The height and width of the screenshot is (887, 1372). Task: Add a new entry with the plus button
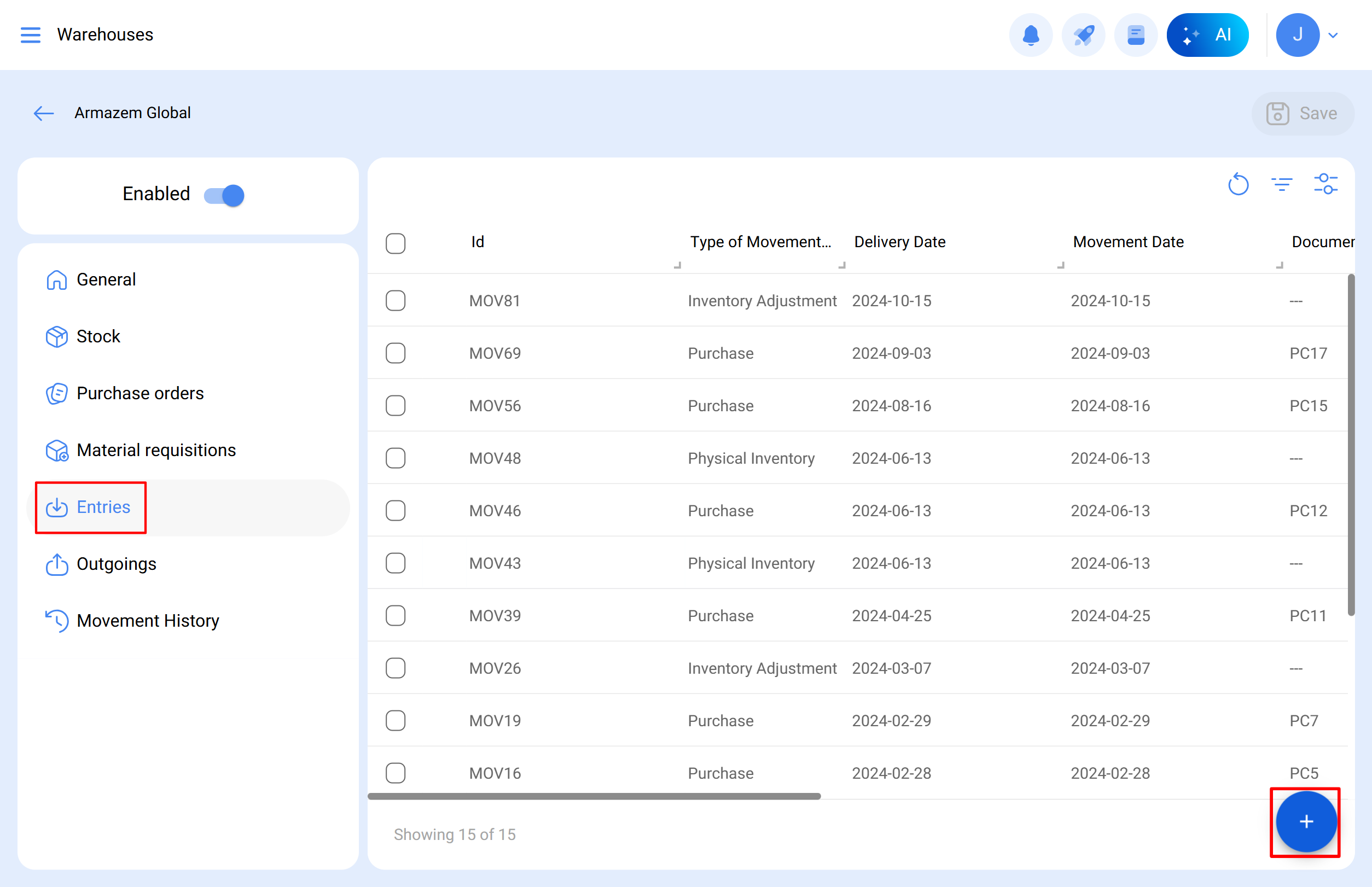[1305, 822]
